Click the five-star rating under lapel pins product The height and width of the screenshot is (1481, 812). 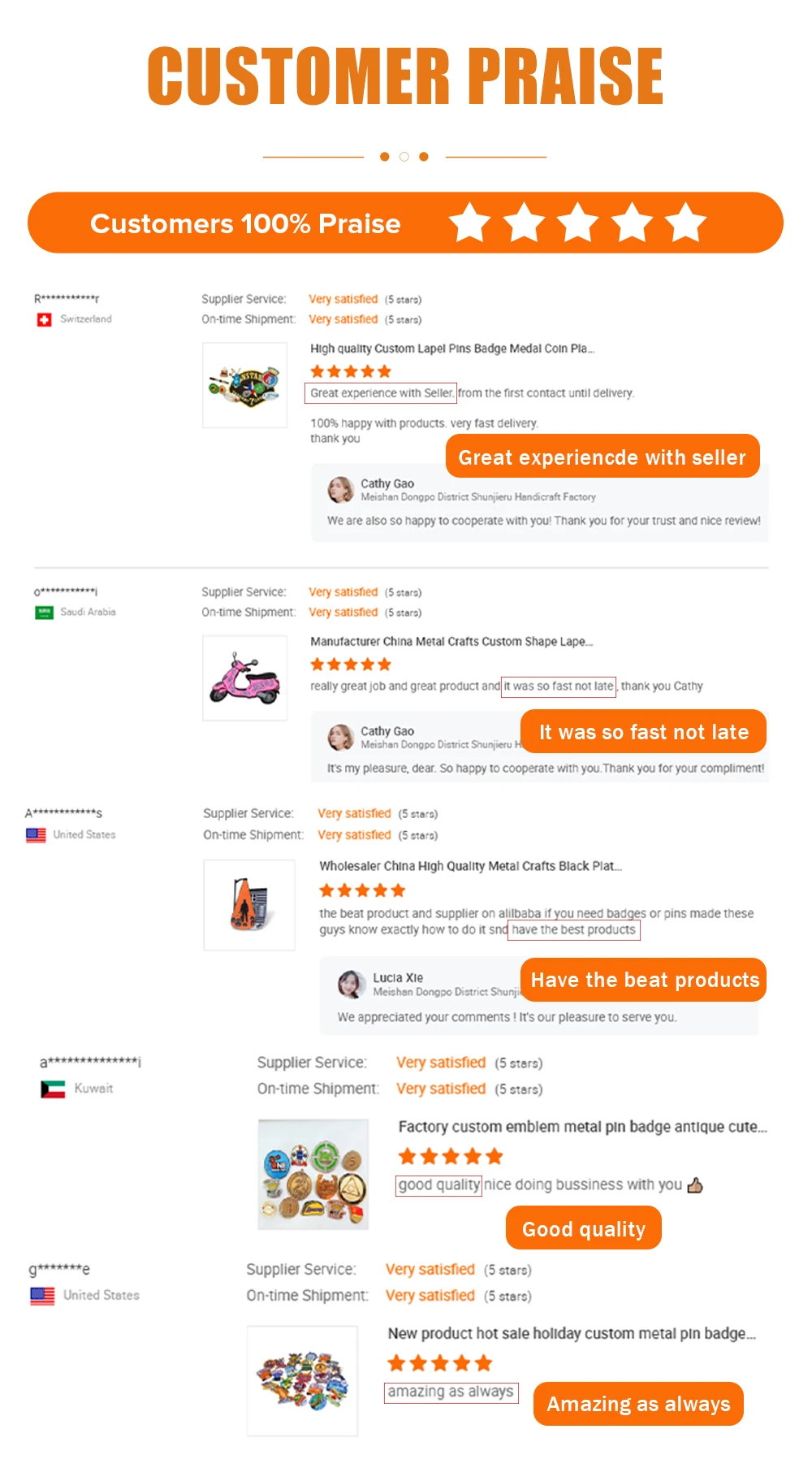click(351, 371)
